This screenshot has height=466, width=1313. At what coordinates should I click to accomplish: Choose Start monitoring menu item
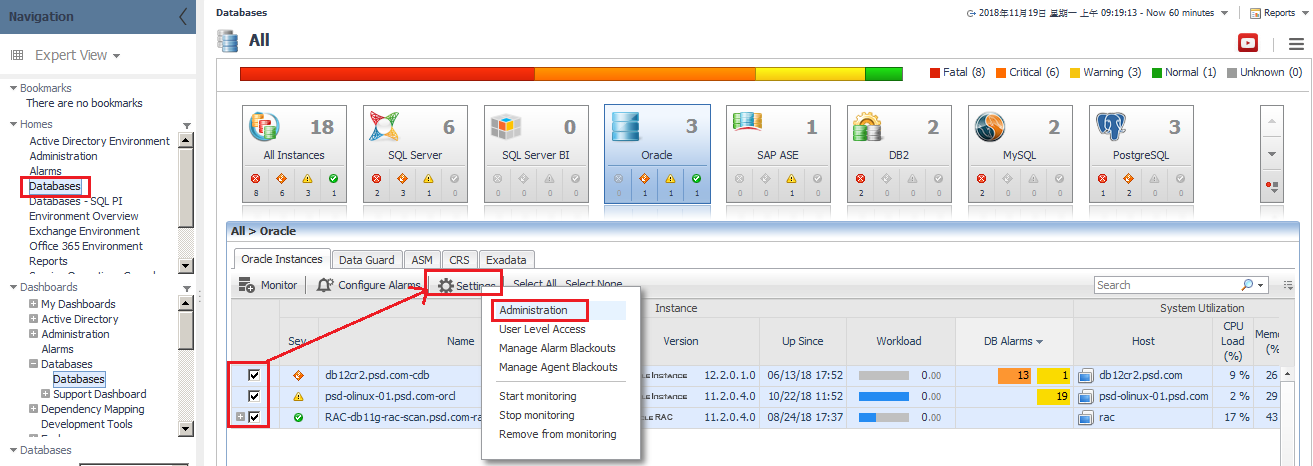click(x=537, y=396)
